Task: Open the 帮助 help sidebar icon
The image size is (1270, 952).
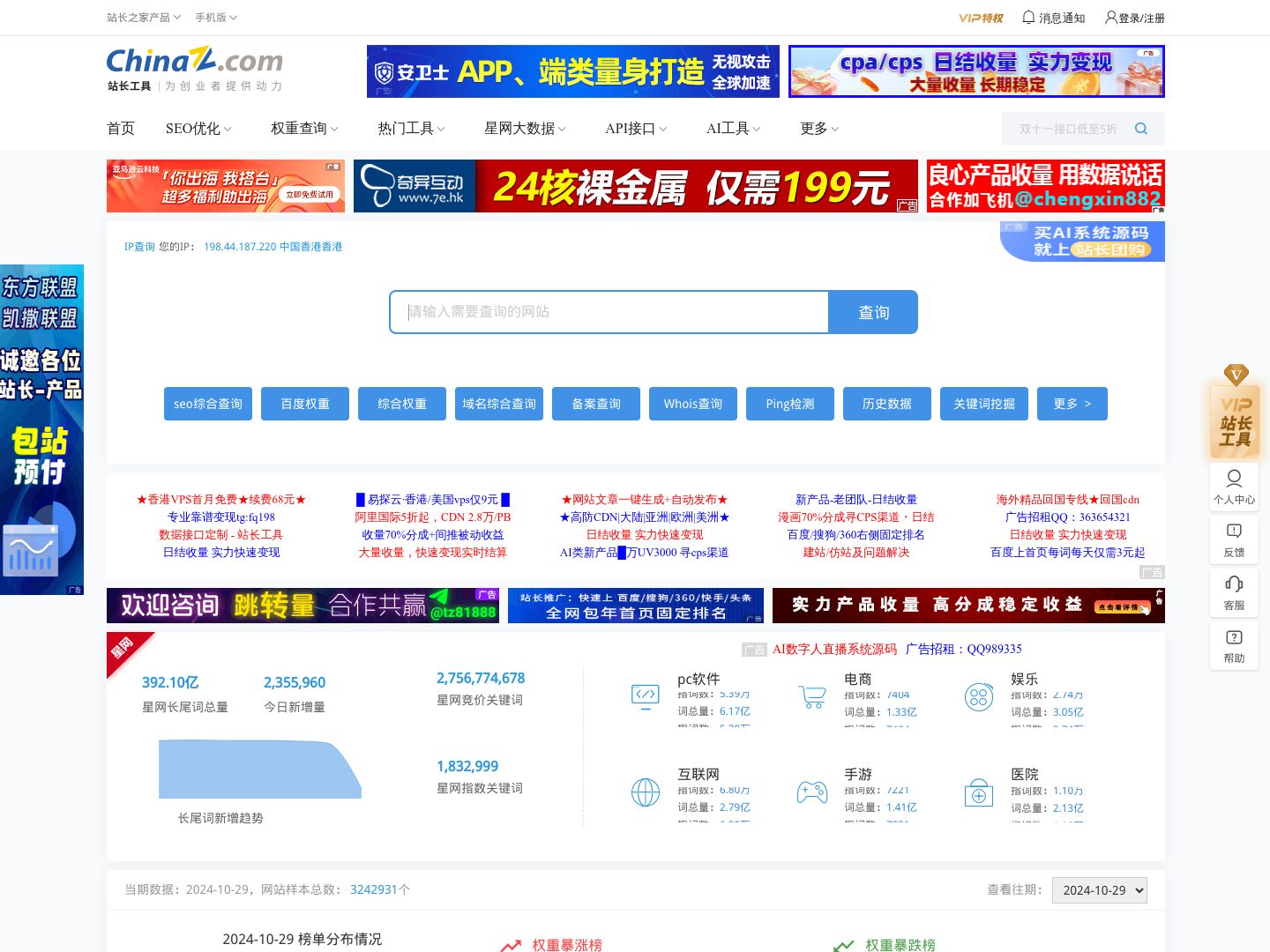Action: pos(1234,645)
